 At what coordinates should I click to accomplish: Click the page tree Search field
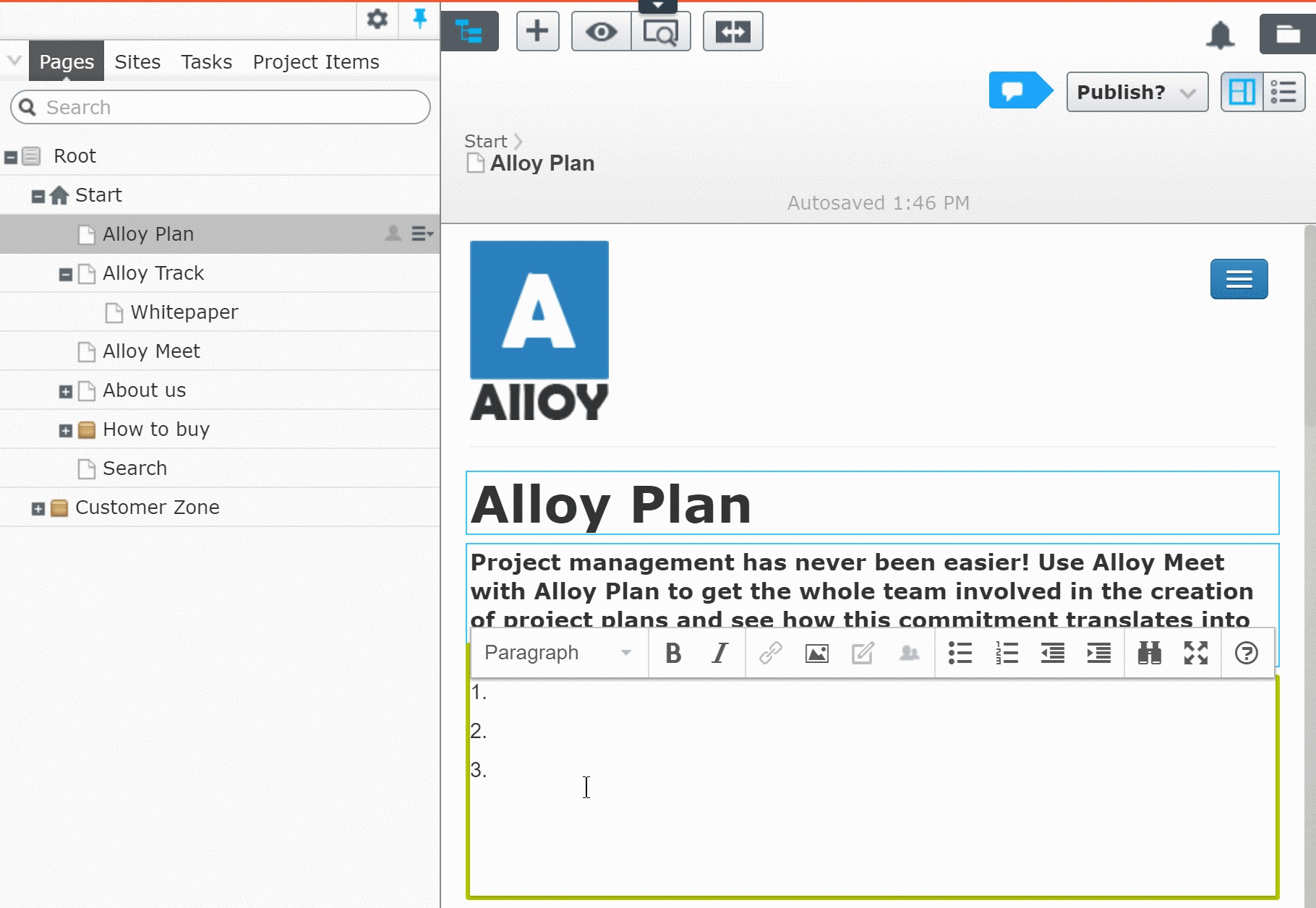pyautogui.click(x=221, y=108)
